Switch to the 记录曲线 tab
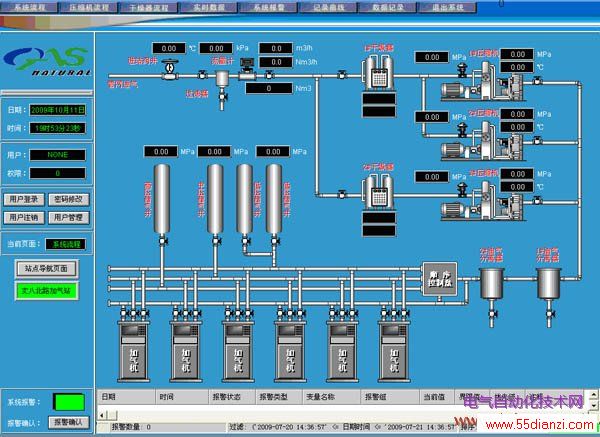Screen dimensions: 600x437 329,7
